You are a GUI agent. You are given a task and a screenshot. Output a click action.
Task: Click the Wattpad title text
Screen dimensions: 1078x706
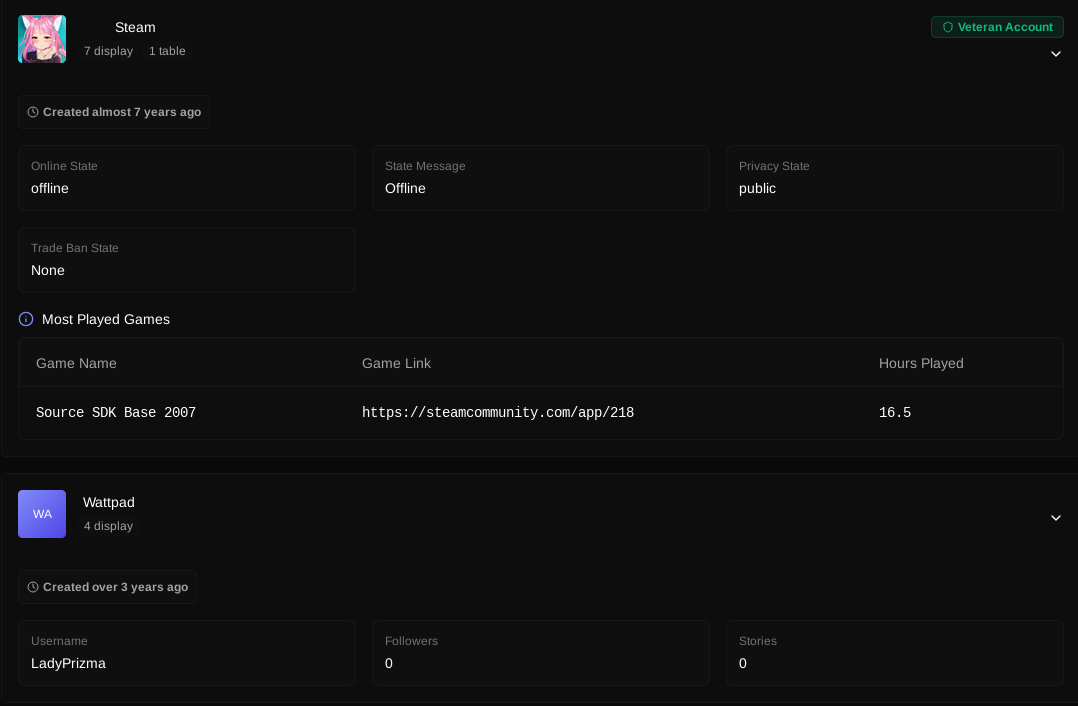(109, 503)
